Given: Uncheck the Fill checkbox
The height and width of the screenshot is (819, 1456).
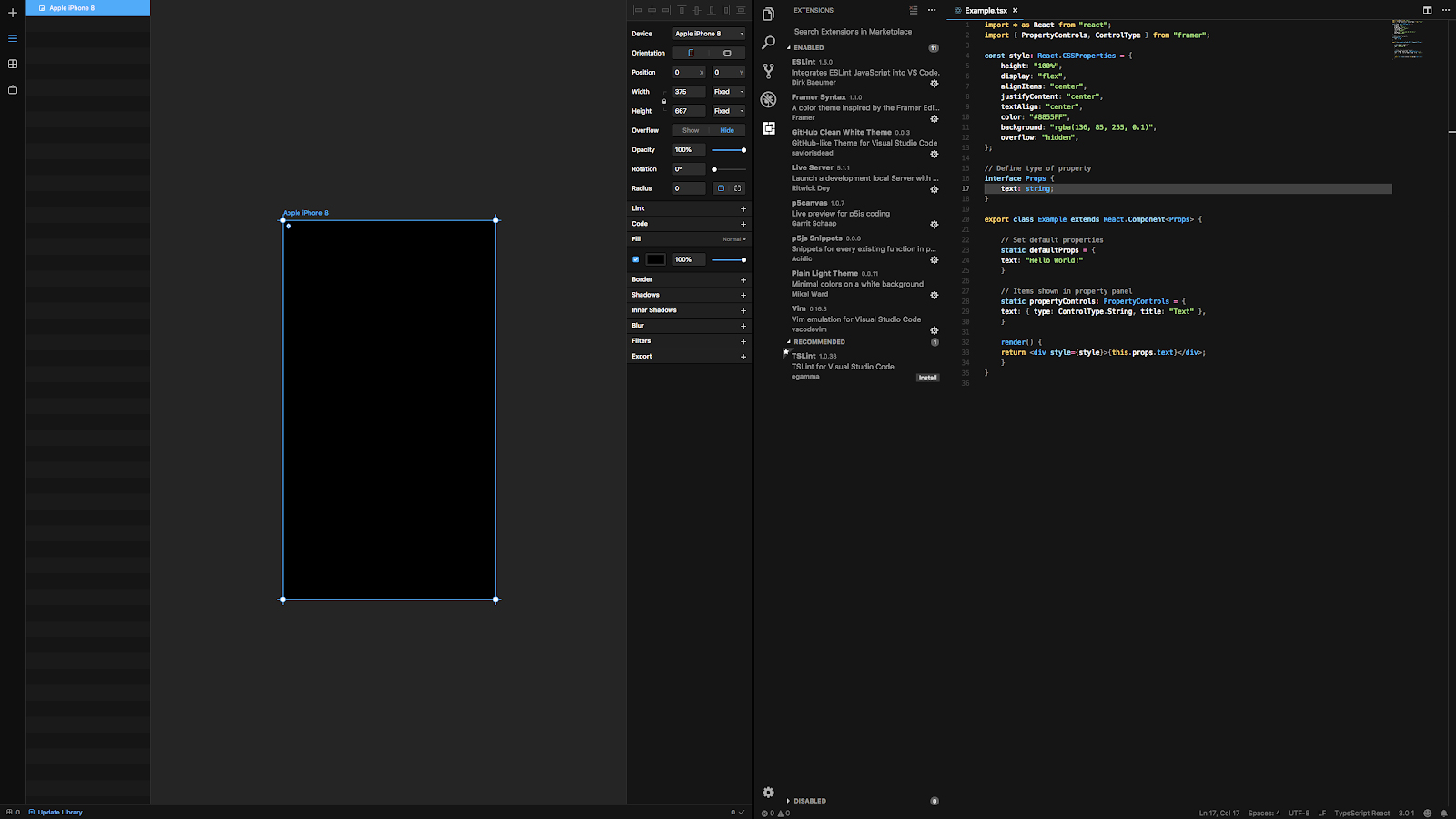Looking at the screenshot, I should [x=635, y=259].
